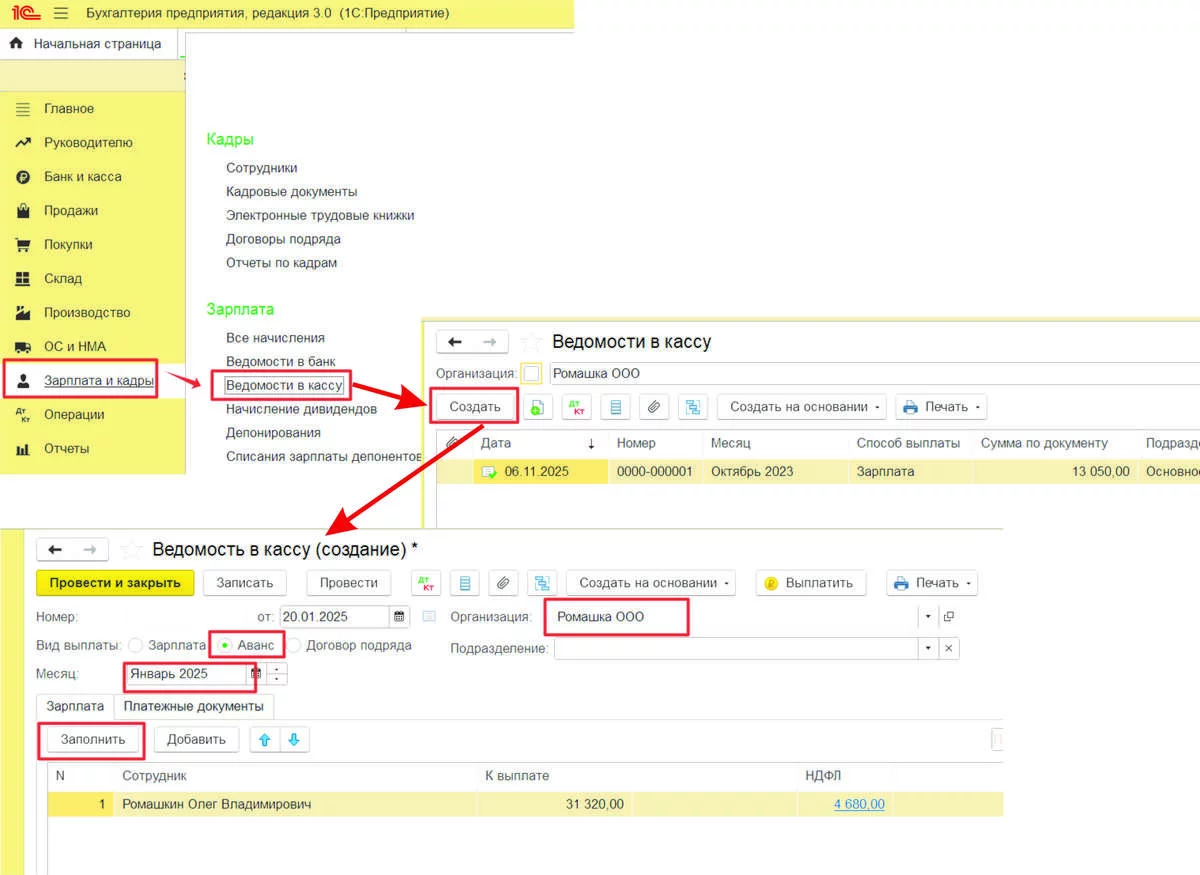Expand Печать dropdown in list window
This screenshot has width=1200, height=875.
[x=941, y=407]
